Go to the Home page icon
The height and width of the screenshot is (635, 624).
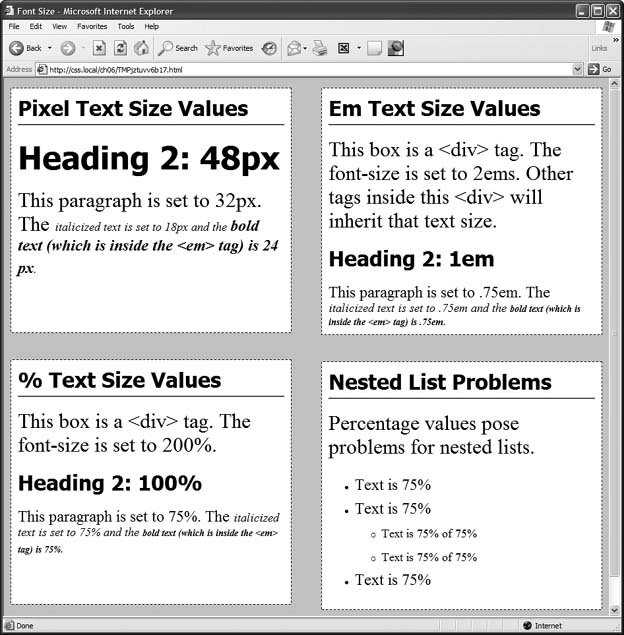[x=140, y=48]
